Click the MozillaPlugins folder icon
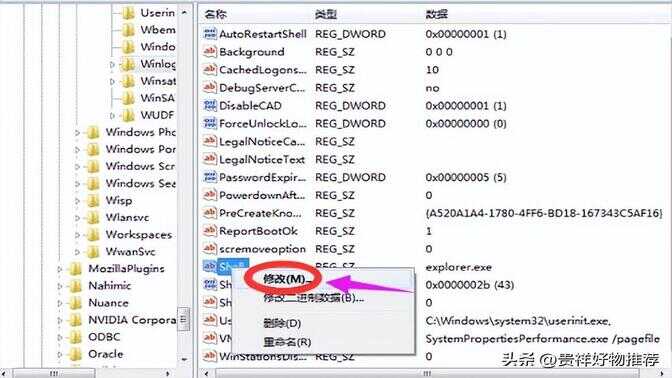Viewport: 672px width, 378px height. [75, 269]
